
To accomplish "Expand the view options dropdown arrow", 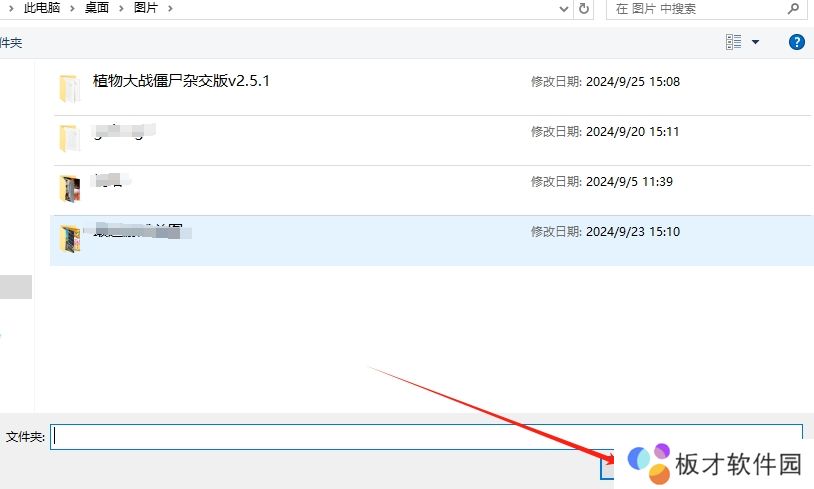I will (x=755, y=42).
